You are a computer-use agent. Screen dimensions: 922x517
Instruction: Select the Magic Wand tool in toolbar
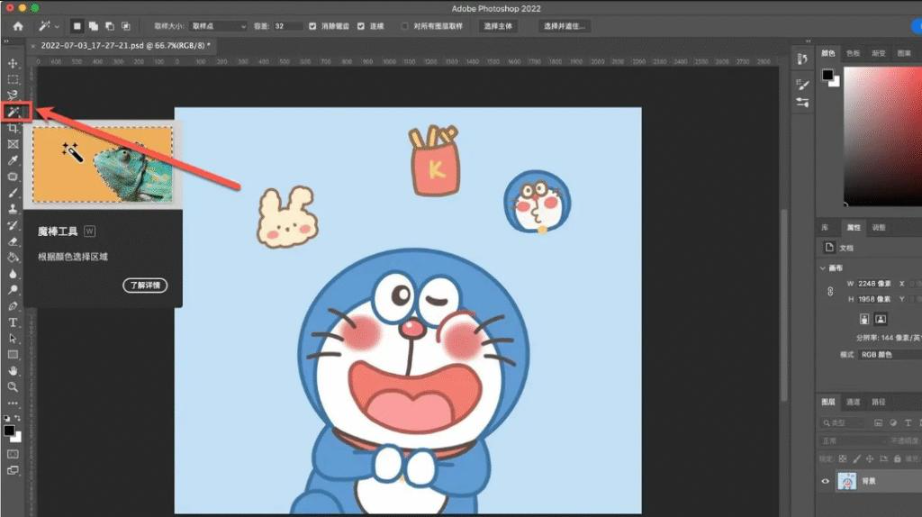click(13, 112)
